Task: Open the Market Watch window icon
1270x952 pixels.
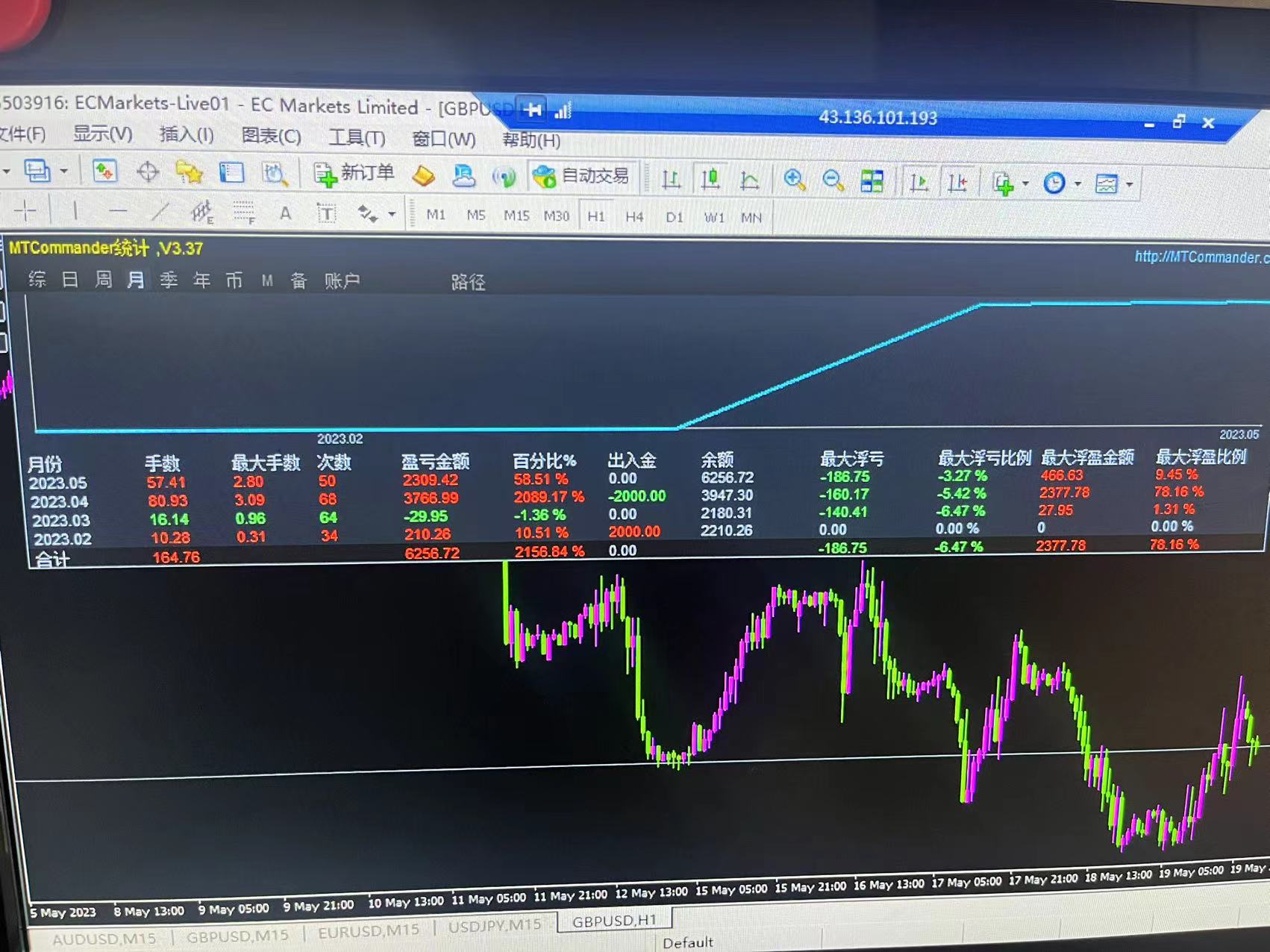Action: (104, 172)
